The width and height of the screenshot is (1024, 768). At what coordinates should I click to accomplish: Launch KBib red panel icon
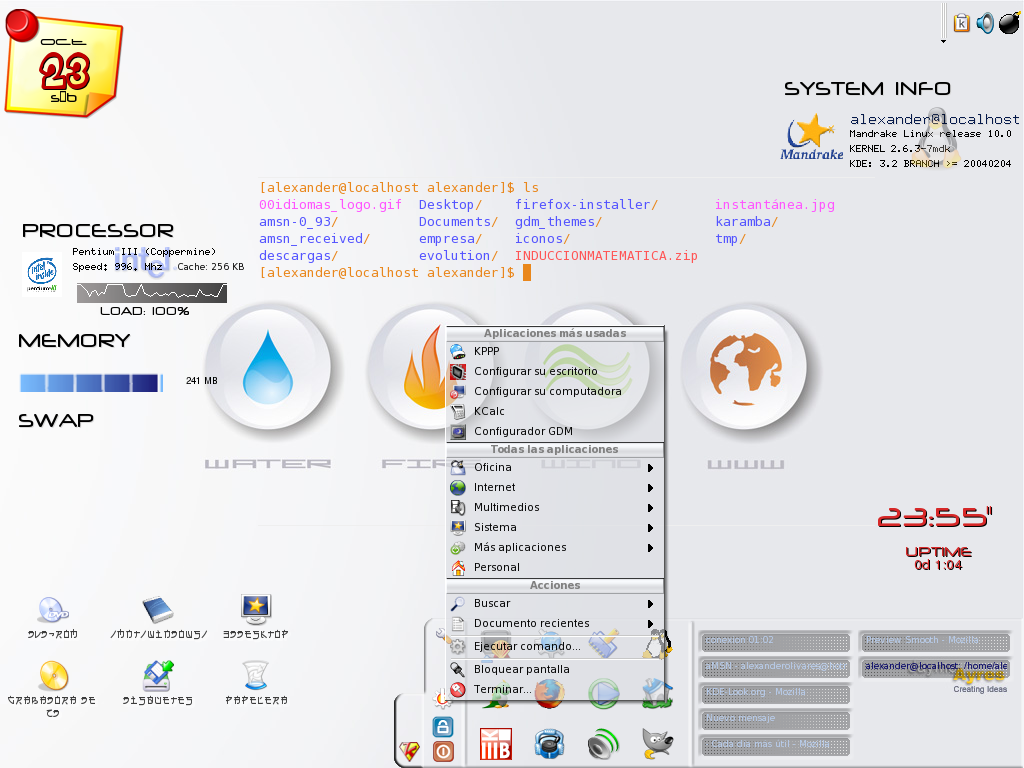(x=496, y=744)
